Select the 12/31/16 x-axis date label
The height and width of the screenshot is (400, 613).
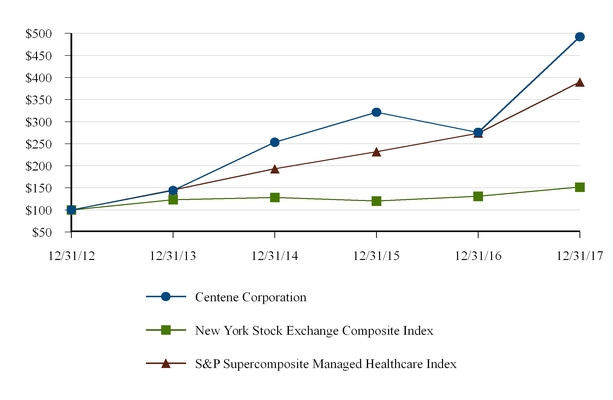tap(478, 256)
